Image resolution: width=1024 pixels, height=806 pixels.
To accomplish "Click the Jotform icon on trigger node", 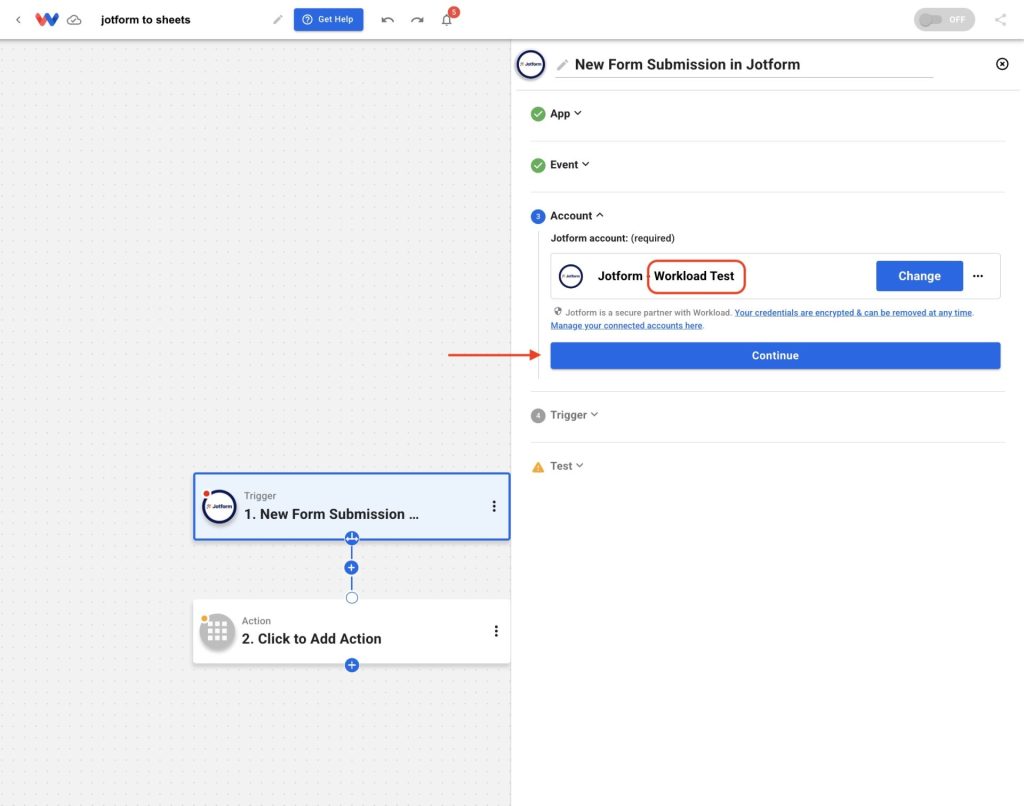I will click(x=219, y=506).
